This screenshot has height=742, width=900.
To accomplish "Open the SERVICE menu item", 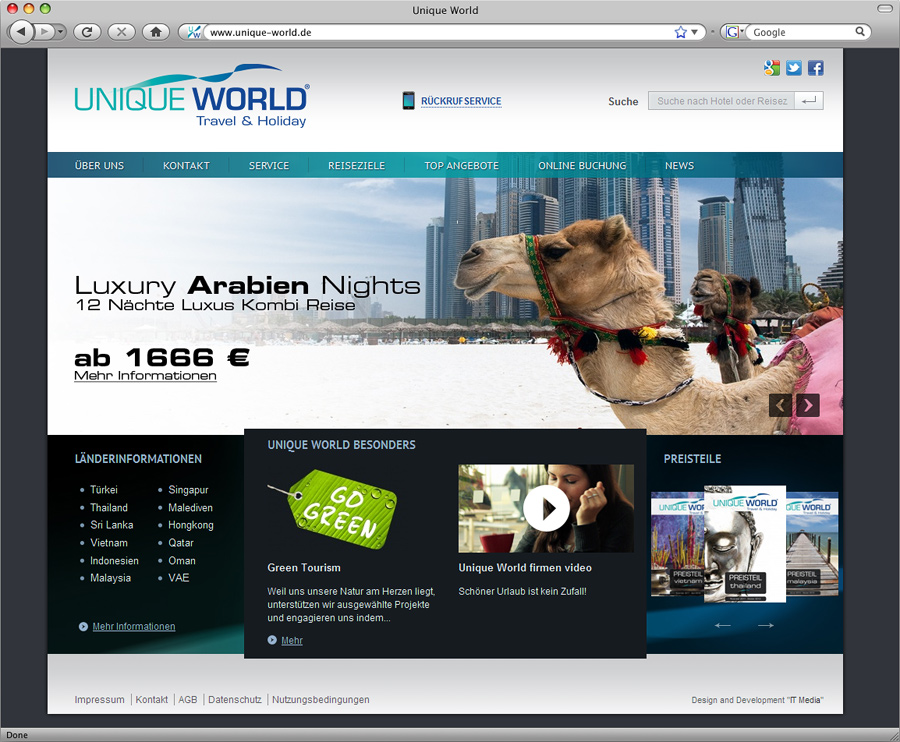I will point(269,165).
